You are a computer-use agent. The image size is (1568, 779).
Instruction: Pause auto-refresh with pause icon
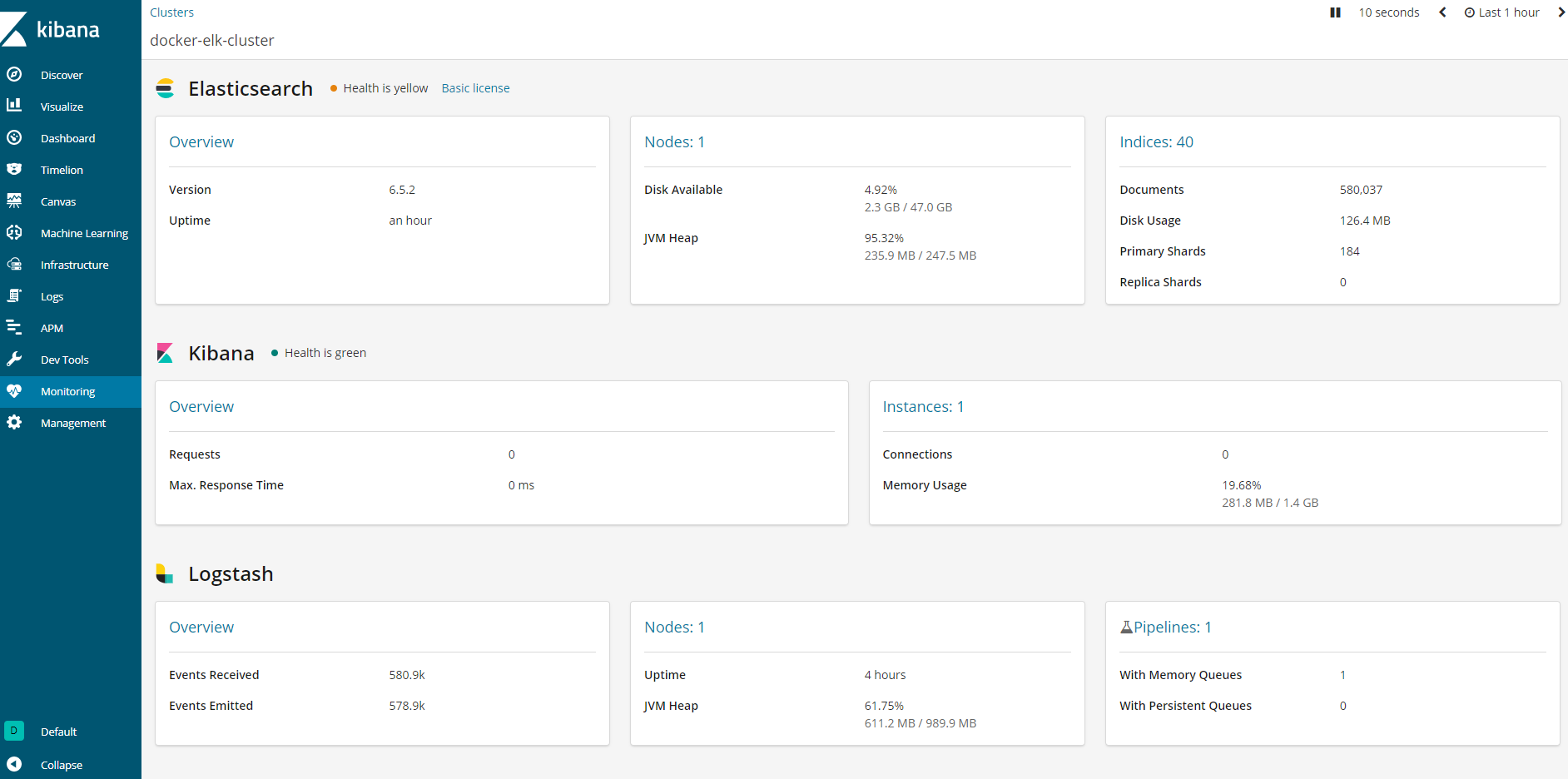coord(1335,12)
